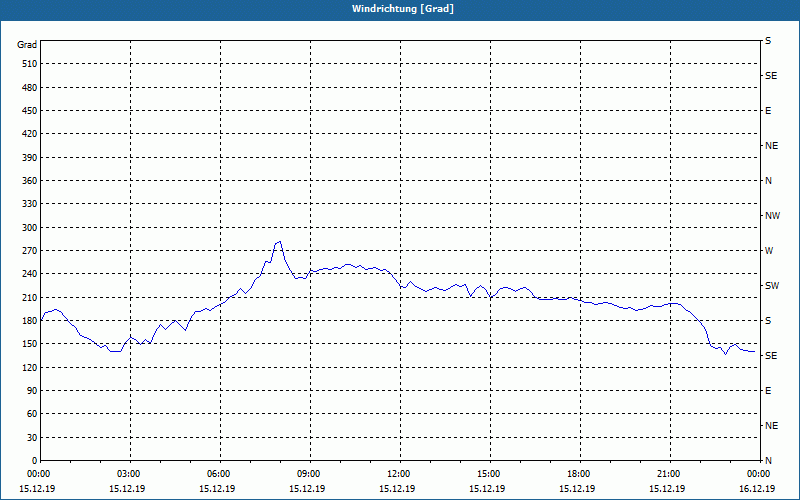Click the 03:00 time axis label

131,474
